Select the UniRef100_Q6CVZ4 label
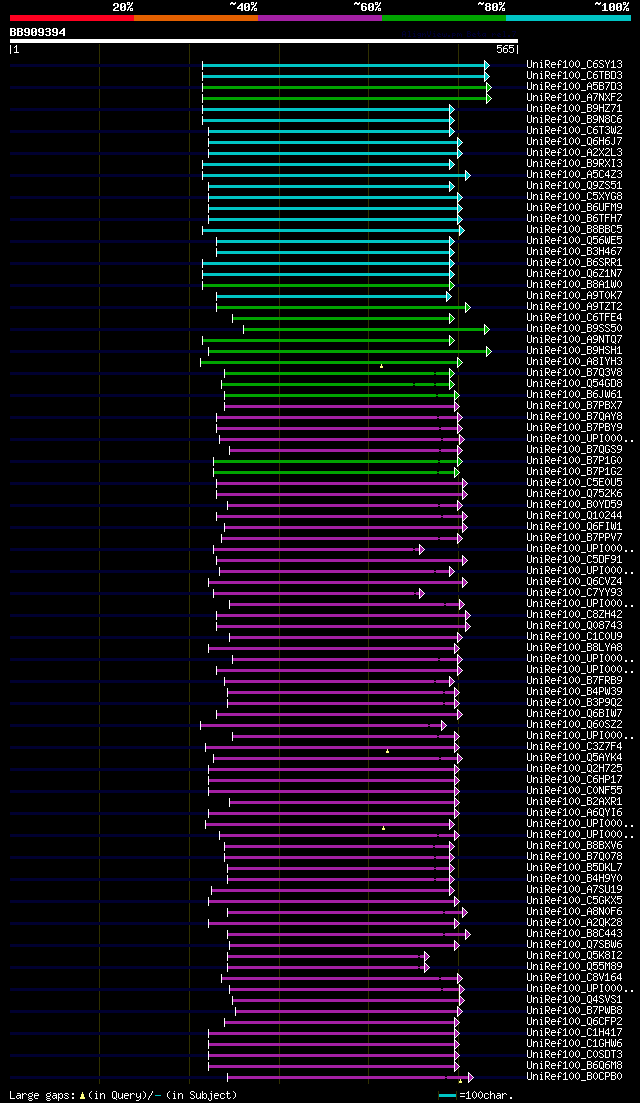 [x=574, y=582]
